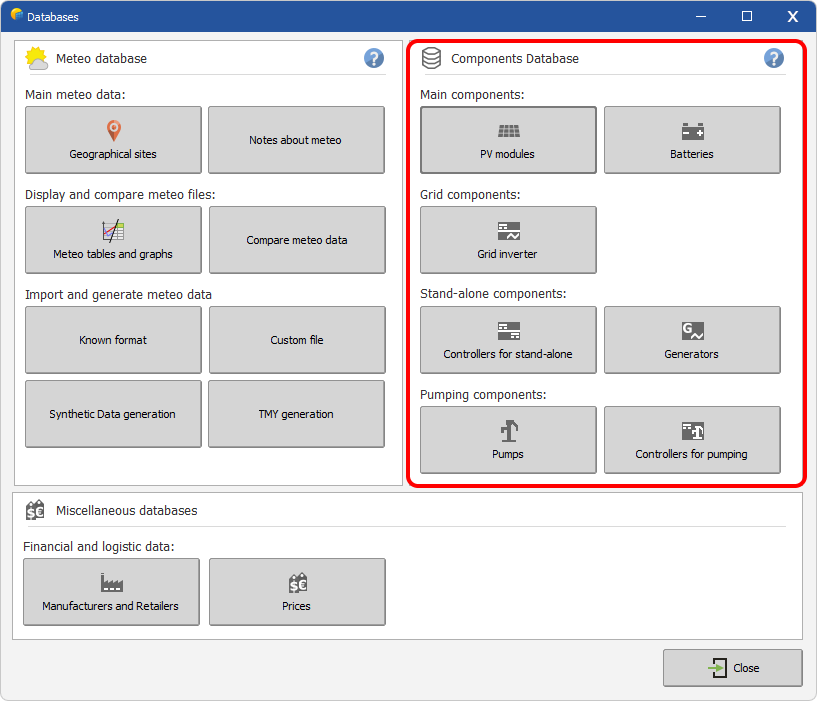Click 'Financial and logistic data:' label
The image size is (817, 701).
pos(98,547)
